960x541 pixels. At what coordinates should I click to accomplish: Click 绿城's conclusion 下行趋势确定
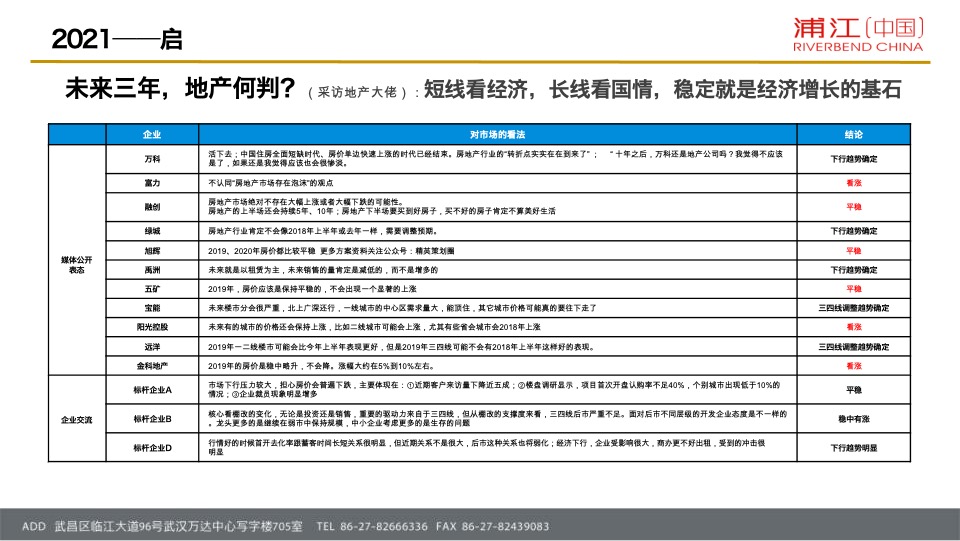tap(853, 231)
